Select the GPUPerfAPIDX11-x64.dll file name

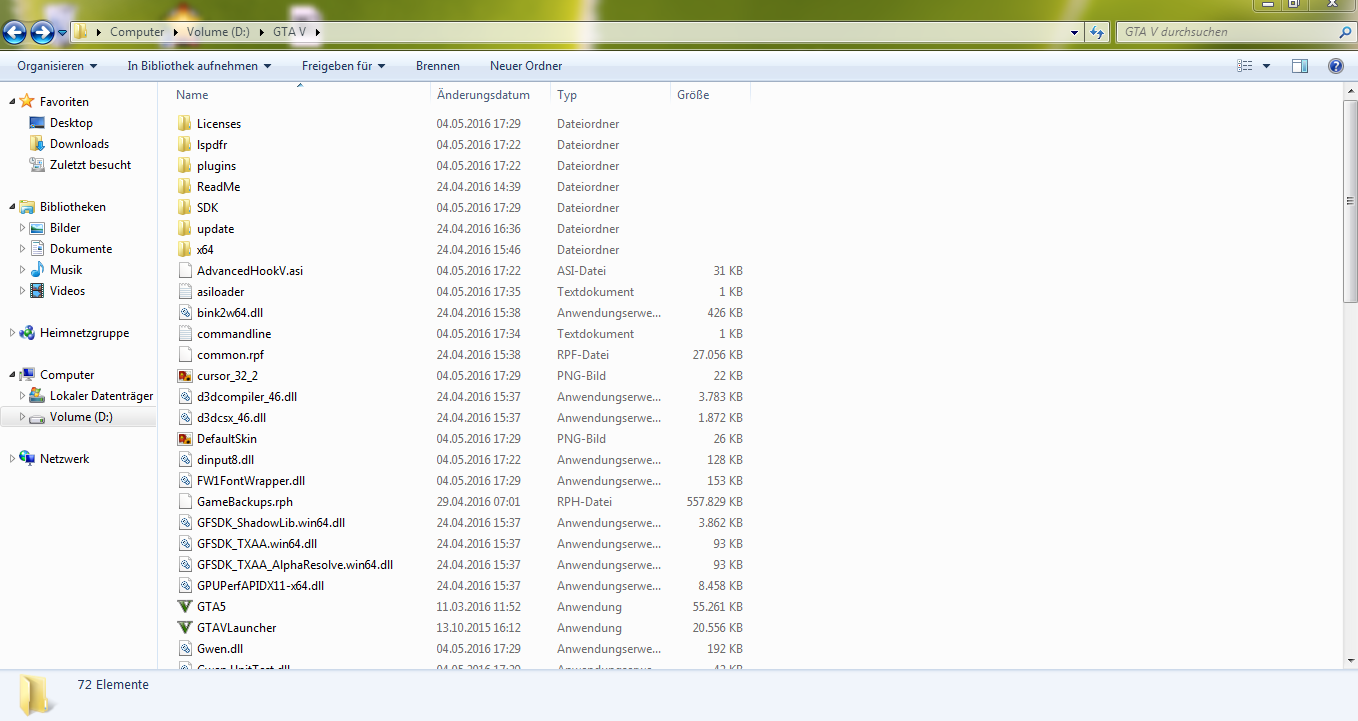pyautogui.click(x=261, y=586)
